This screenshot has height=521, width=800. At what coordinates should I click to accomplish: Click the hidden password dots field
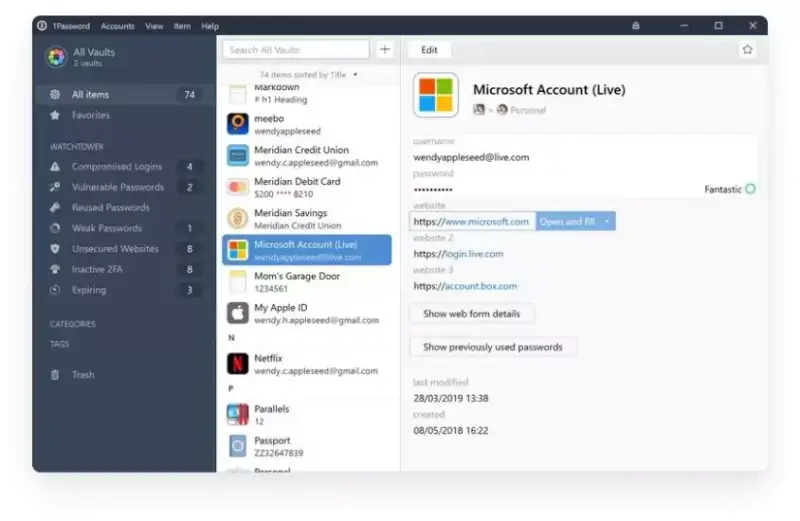433,189
